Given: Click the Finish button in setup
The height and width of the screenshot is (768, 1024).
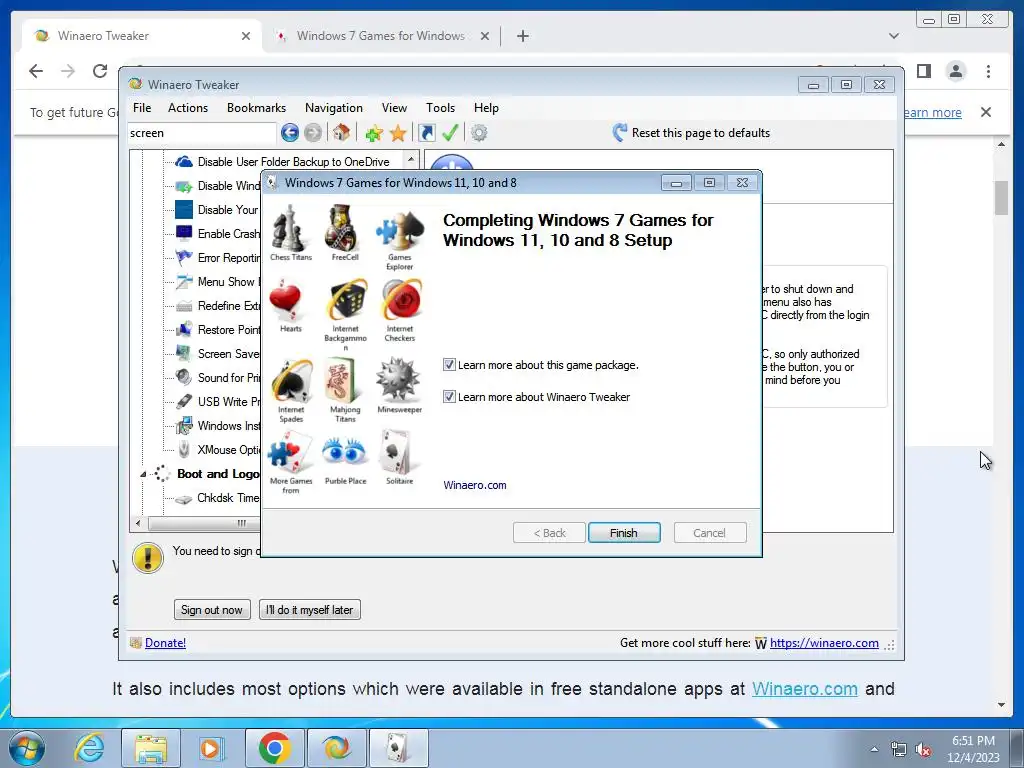Looking at the screenshot, I should pos(624,533).
